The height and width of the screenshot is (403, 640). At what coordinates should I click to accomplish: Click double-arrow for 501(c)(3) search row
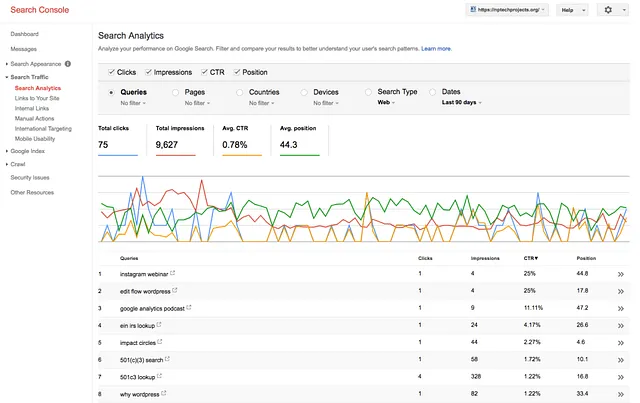pyautogui.click(x=621, y=360)
